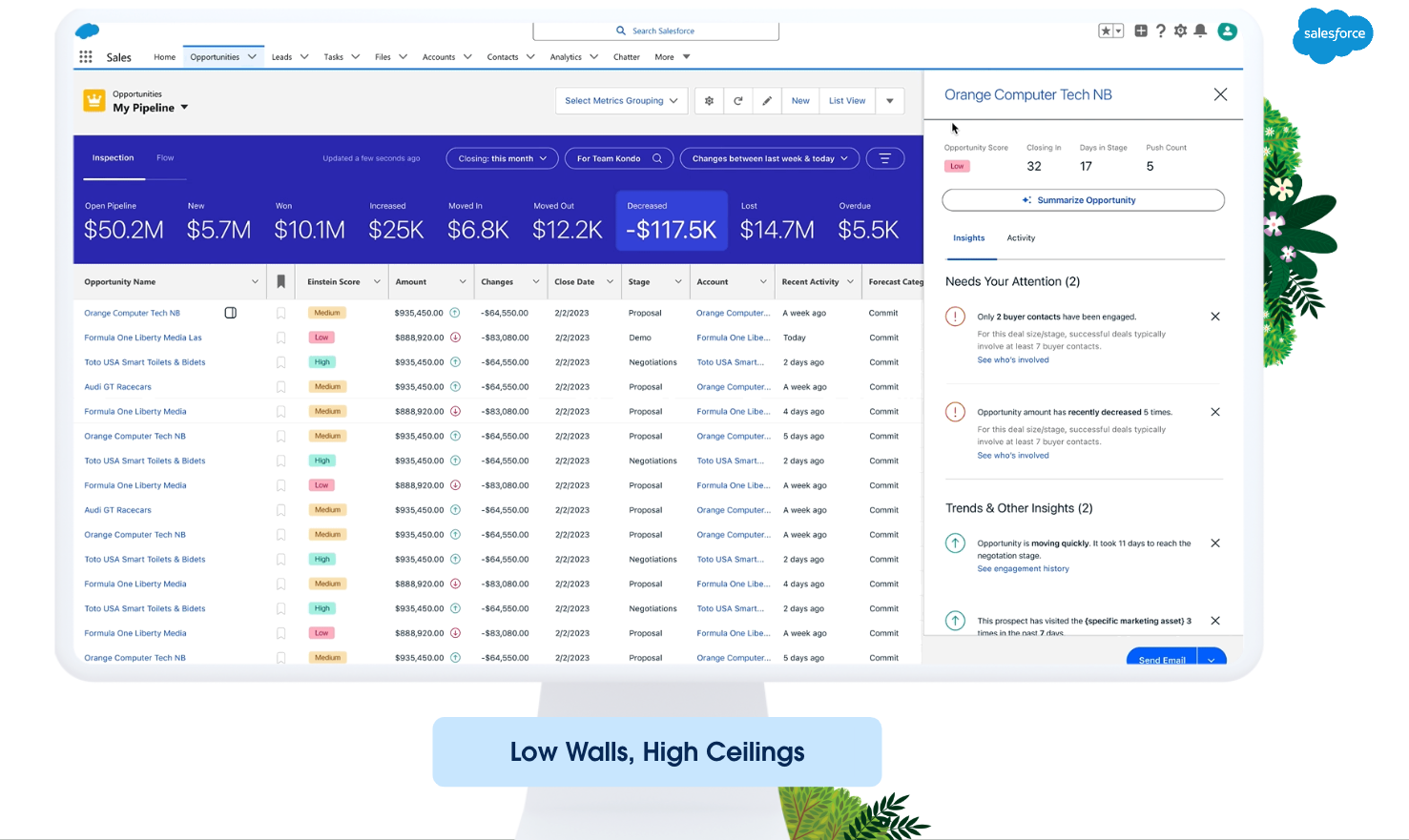Click the Search Salesforce field
1409x840 pixels.
coord(656,31)
